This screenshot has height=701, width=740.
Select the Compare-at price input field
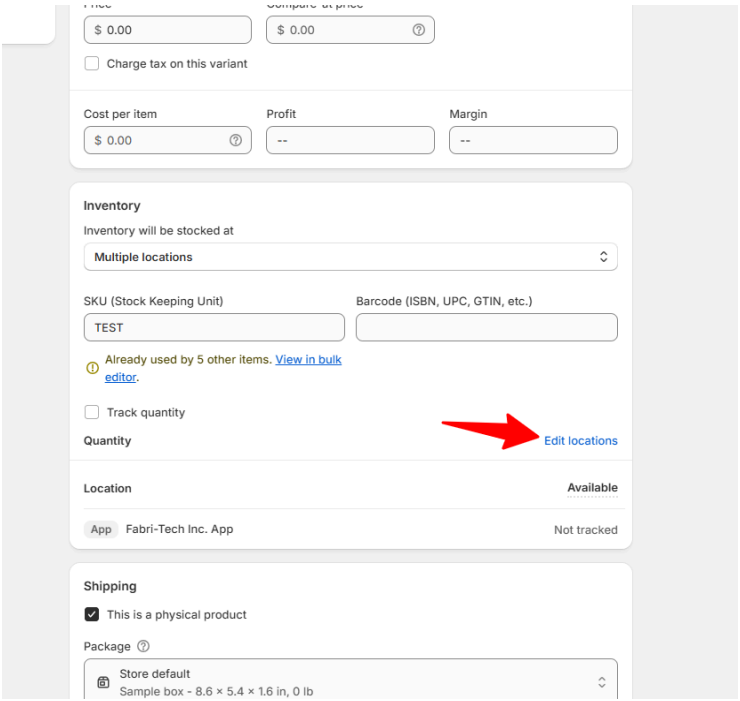[340, 30]
